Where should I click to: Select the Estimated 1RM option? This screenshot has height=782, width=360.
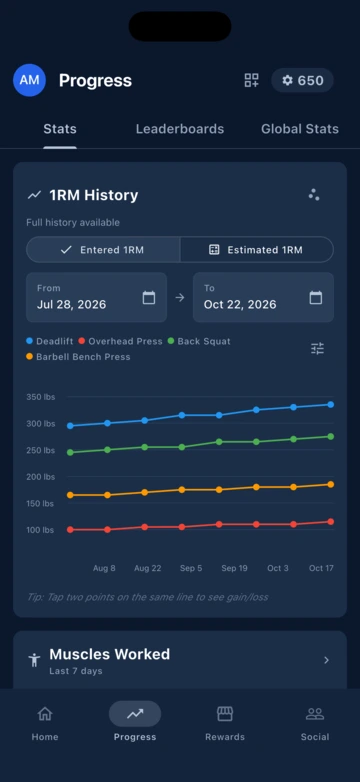256,250
